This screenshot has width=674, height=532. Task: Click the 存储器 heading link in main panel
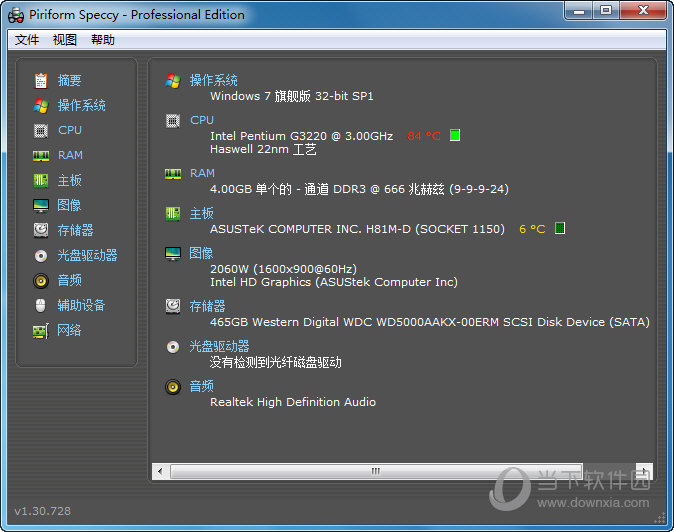point(208,306)
